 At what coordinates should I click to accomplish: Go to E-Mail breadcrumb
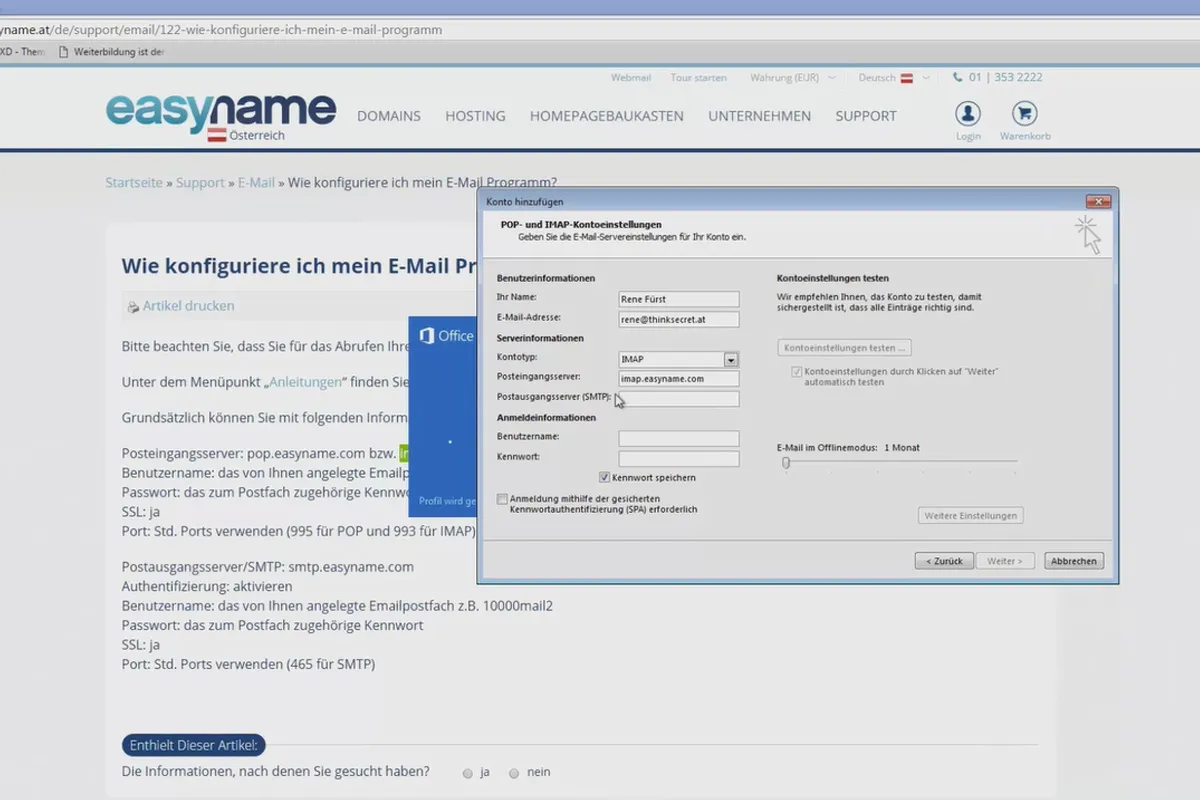256,183
